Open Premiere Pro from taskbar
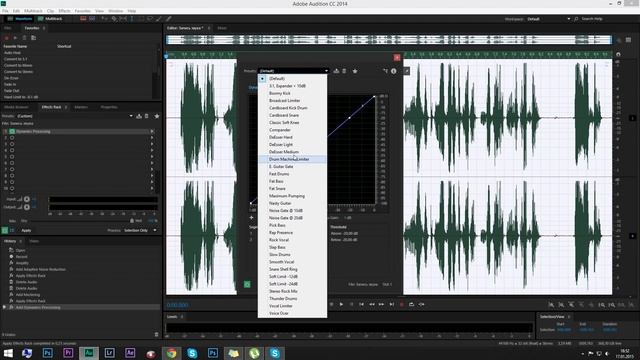640x360 pixels. tap(68, 353)
